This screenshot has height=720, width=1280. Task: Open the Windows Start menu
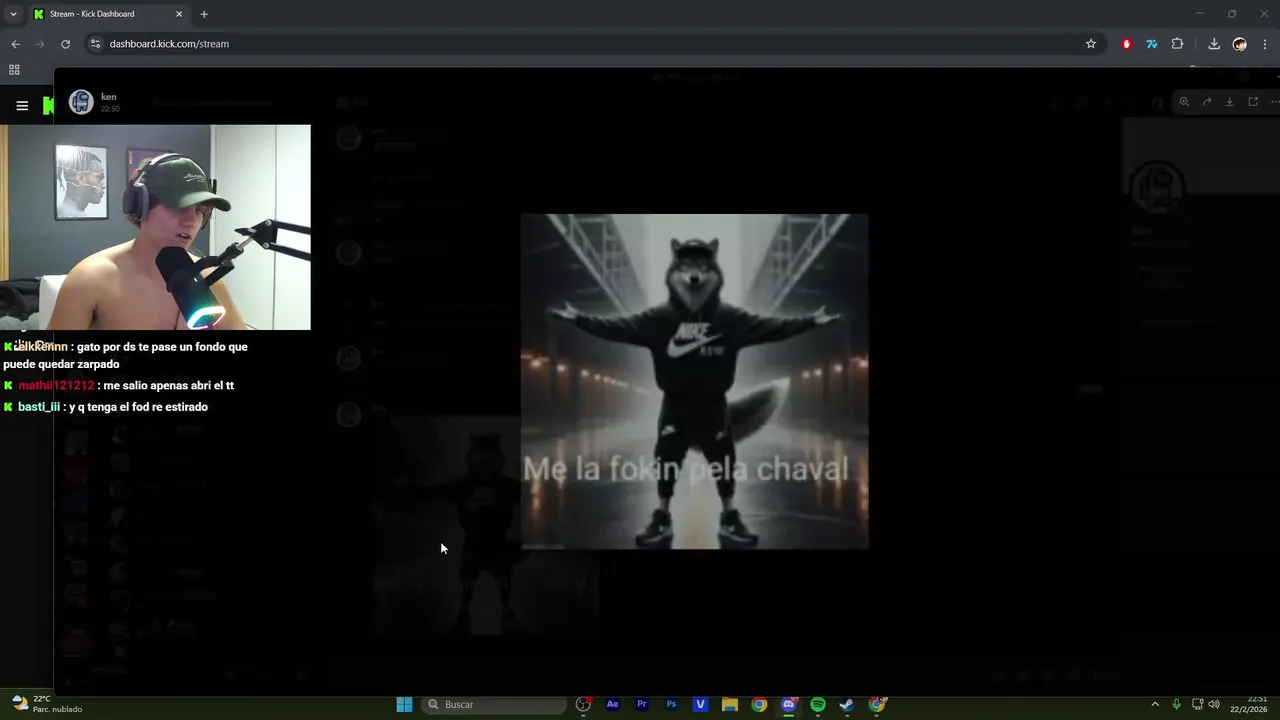[404, 704]
